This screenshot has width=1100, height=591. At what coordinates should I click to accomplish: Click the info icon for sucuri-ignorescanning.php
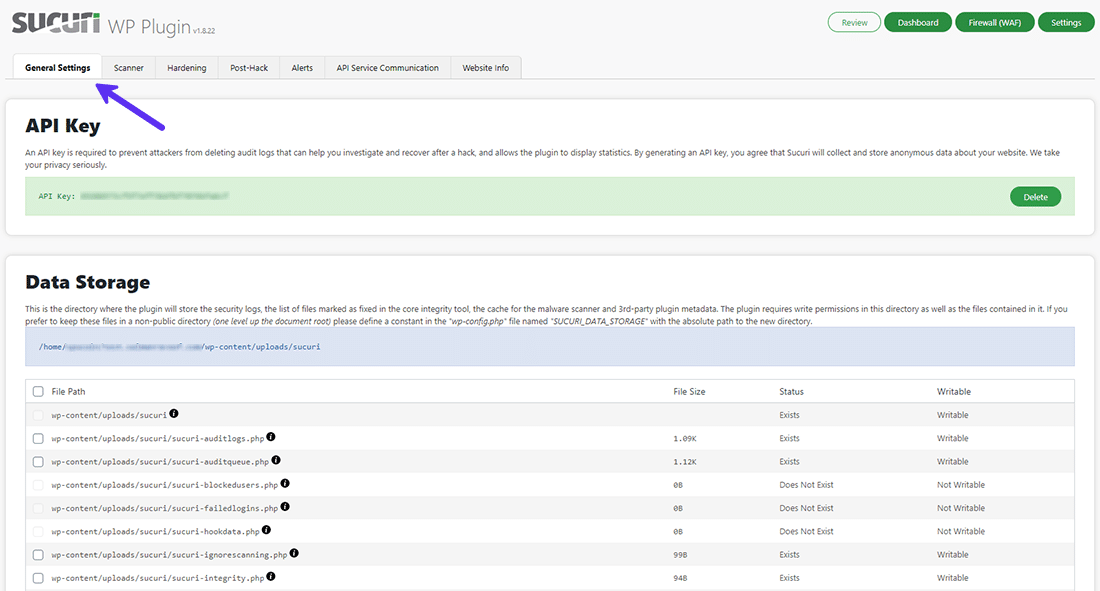tap(294, 554)
